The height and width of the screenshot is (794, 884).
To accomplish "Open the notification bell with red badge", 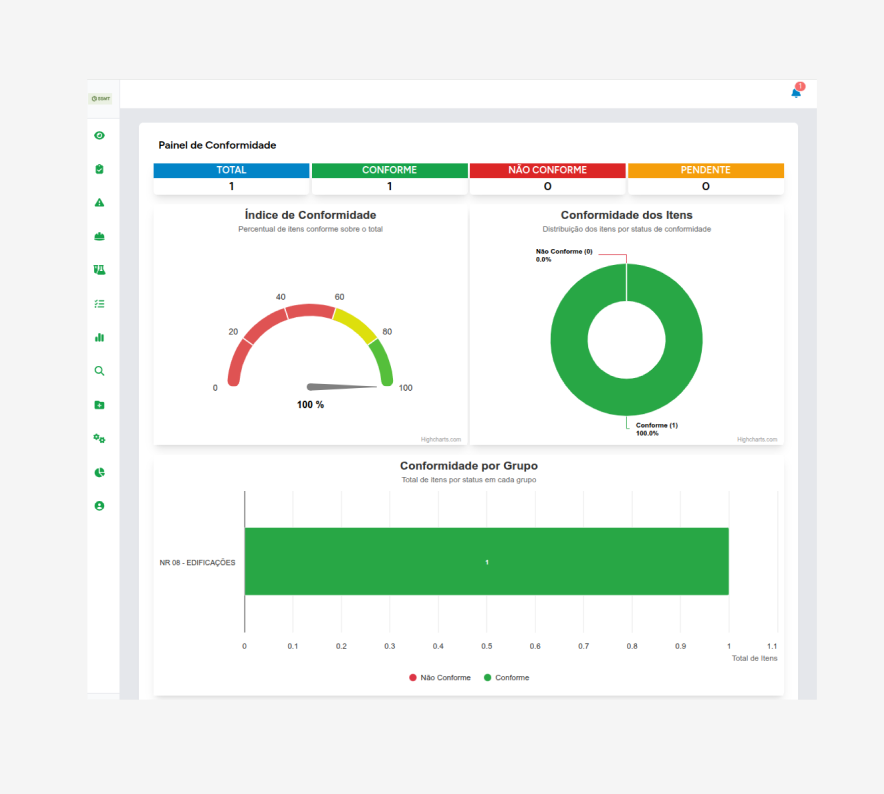I will click(797, 91).
